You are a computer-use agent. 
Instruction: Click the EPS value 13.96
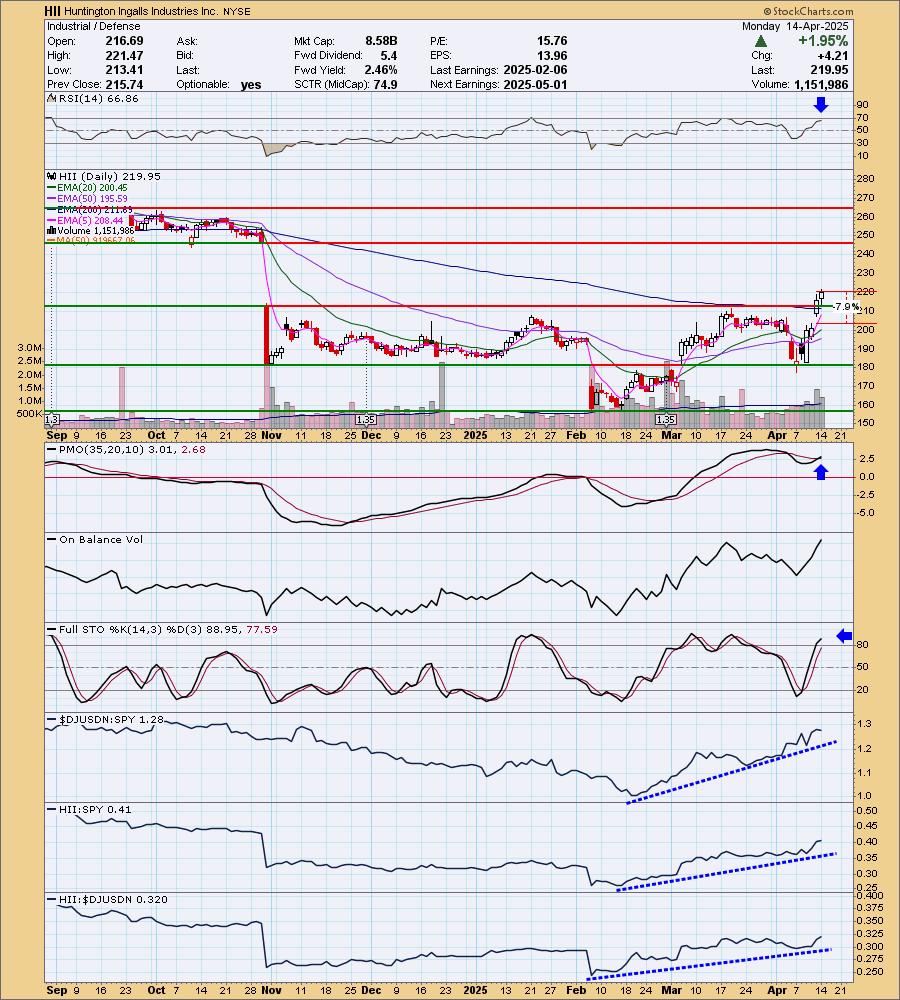point(552,55)
